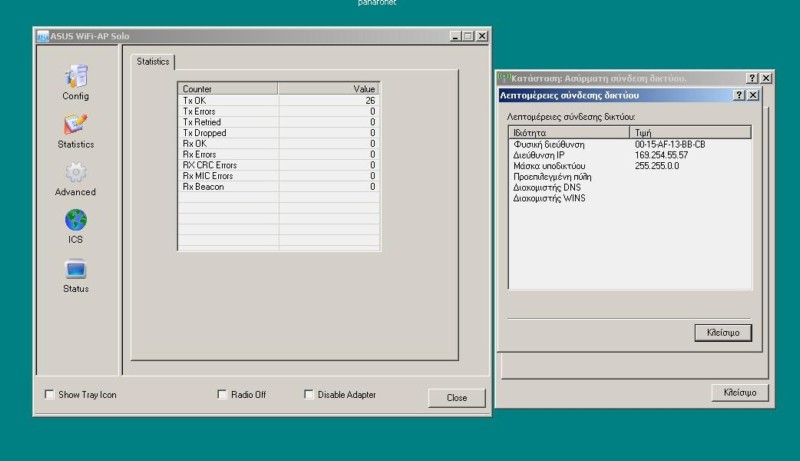This screenshot has width=800, height=461.
Task: Select the Tx Retried row
Action: click(279, 122)
